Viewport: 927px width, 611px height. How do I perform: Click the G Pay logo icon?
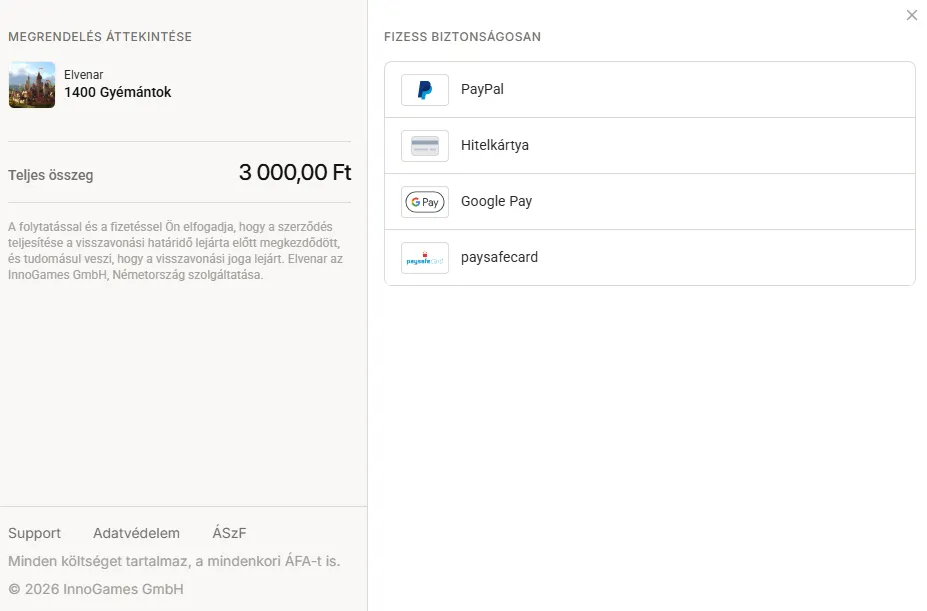[424, 202]
